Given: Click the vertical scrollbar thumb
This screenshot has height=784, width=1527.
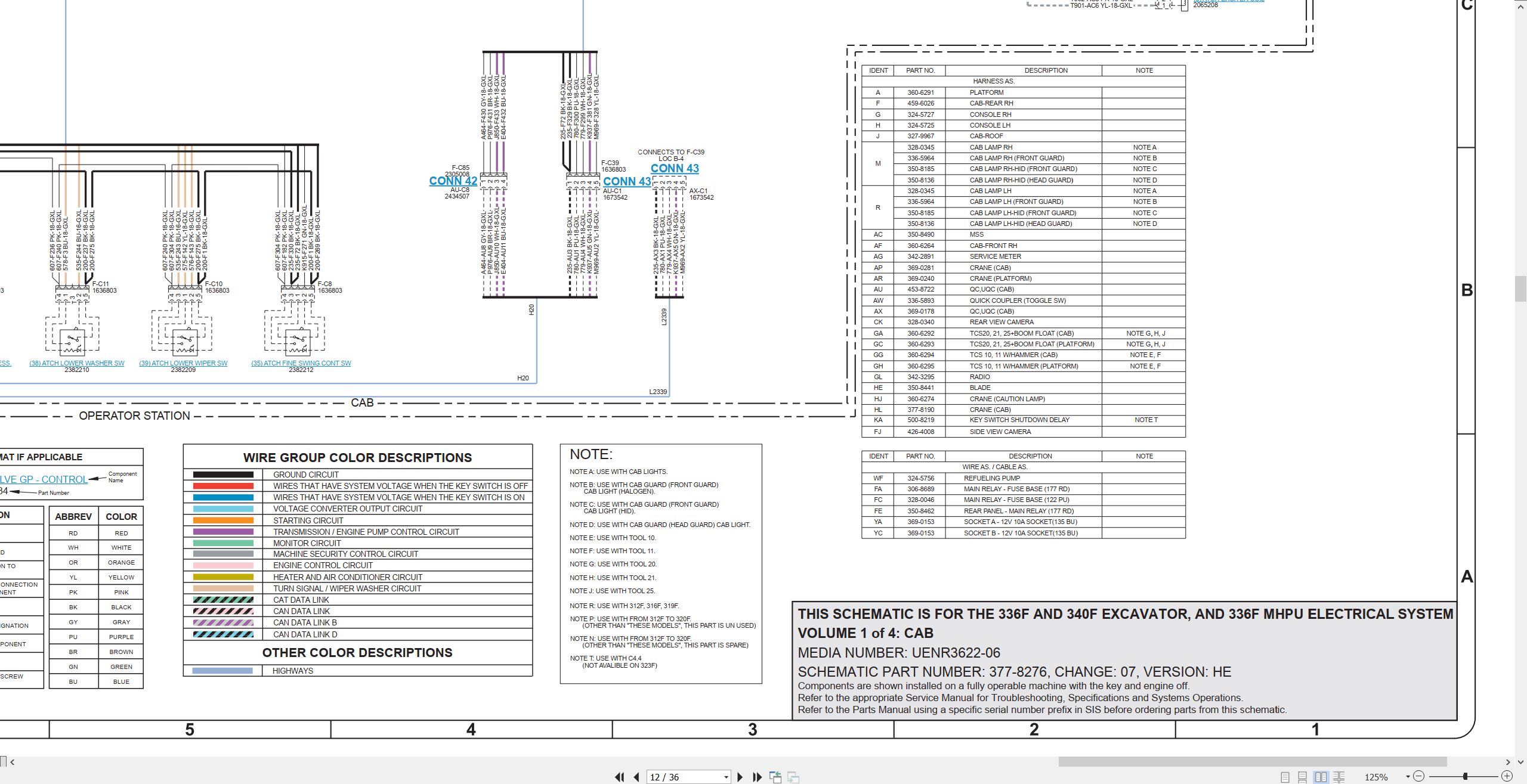Looking at the screenshot, I should (1520, 289).
